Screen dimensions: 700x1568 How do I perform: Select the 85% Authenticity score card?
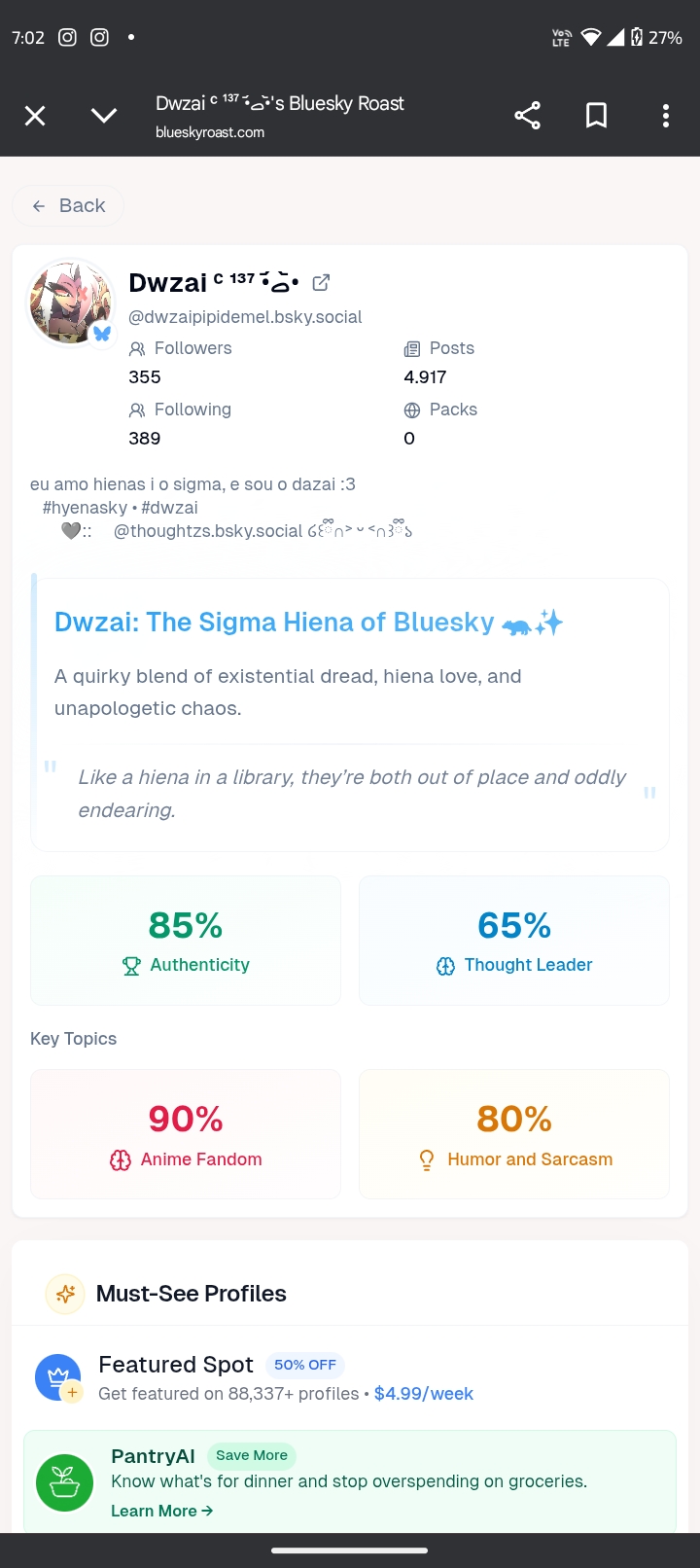186,941
